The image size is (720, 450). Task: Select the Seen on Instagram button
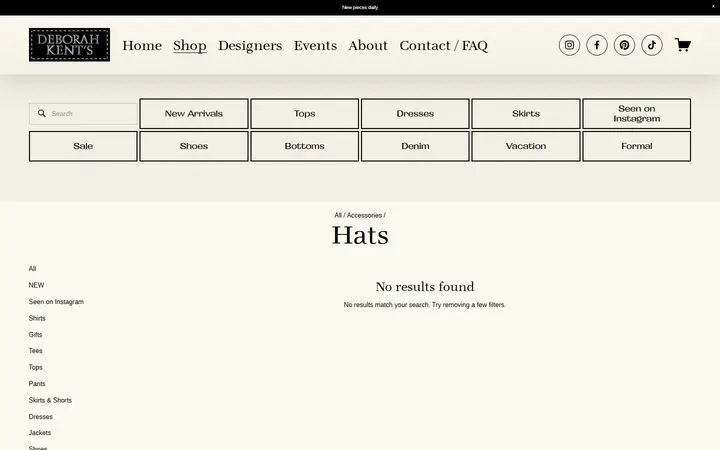pyautogui.click(x=636, y=113)
